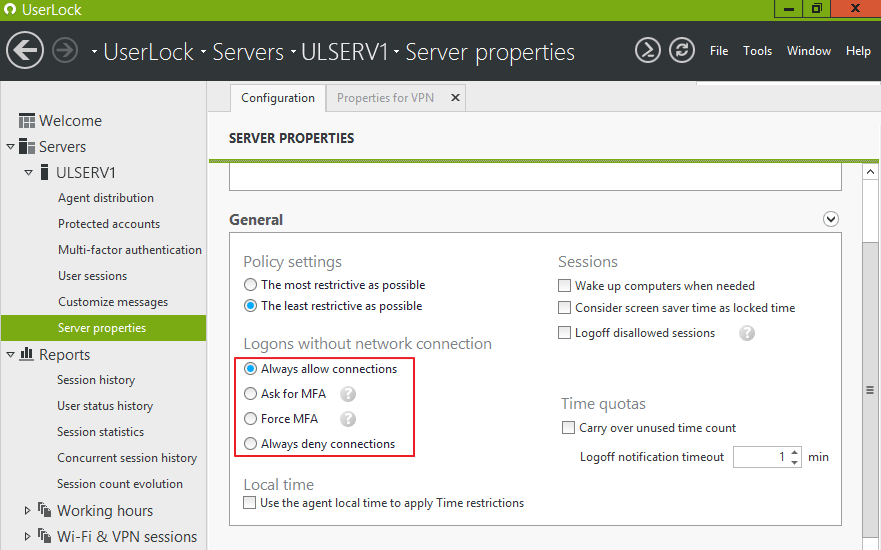Click help icon beside Logoff disallowed sessions
The width and height of the screenshot is (881, 550).
pos(746,333)
